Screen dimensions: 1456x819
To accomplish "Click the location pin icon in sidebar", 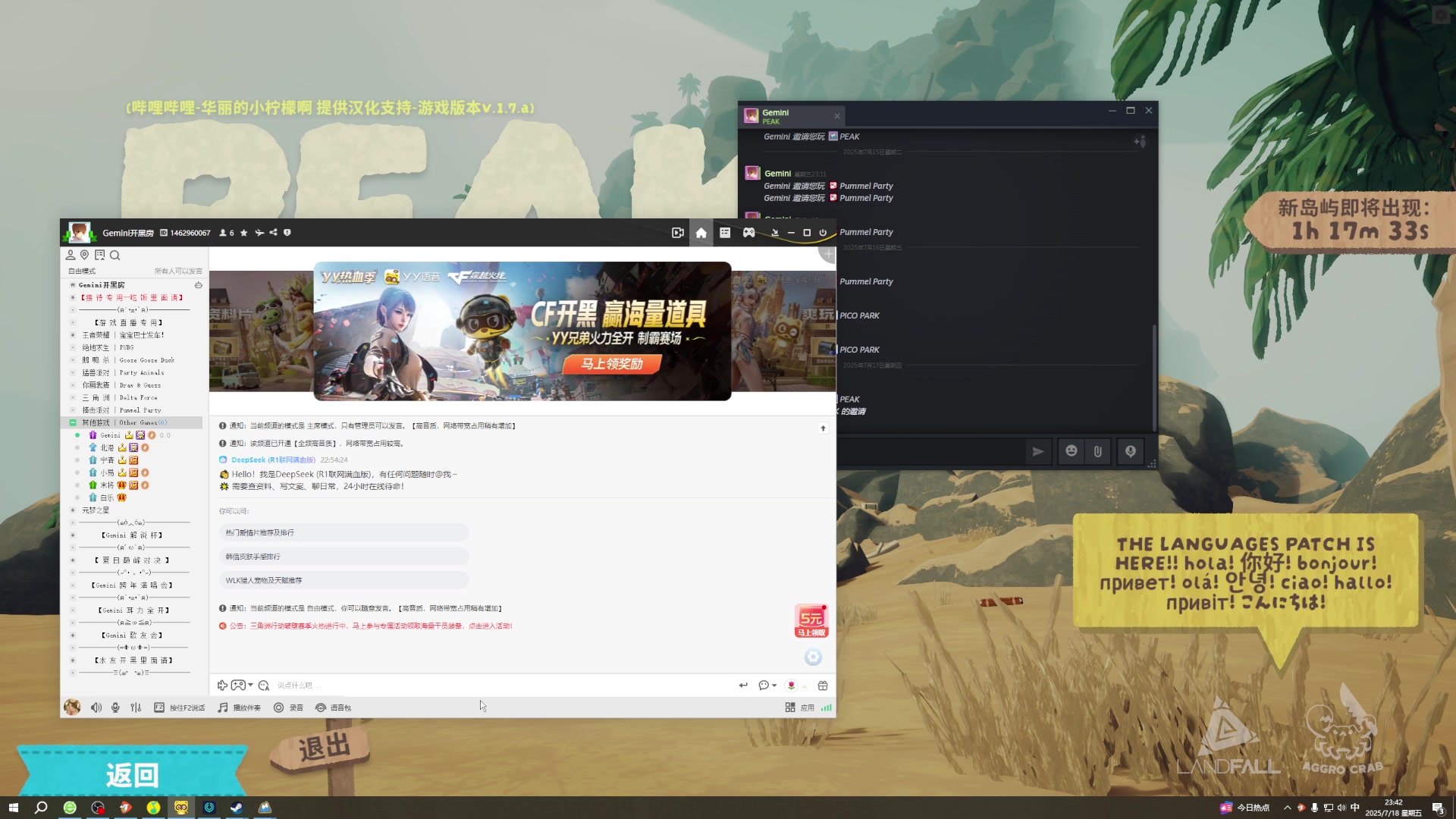I will click(85, 256).
